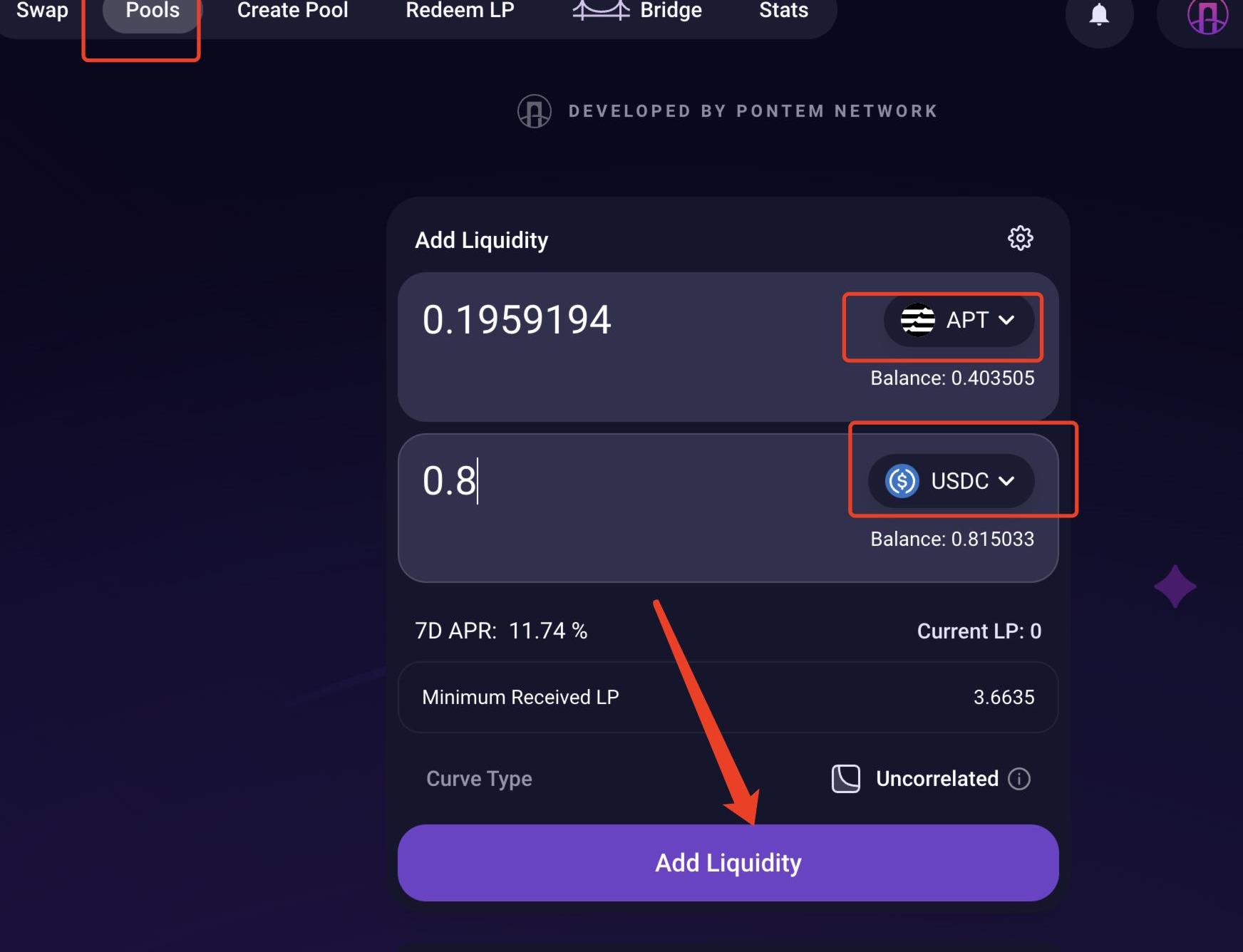The image size is (1243, 952).
Task: Expand the USDC token dropdown chevron
Action: (x=1006, y=481)
